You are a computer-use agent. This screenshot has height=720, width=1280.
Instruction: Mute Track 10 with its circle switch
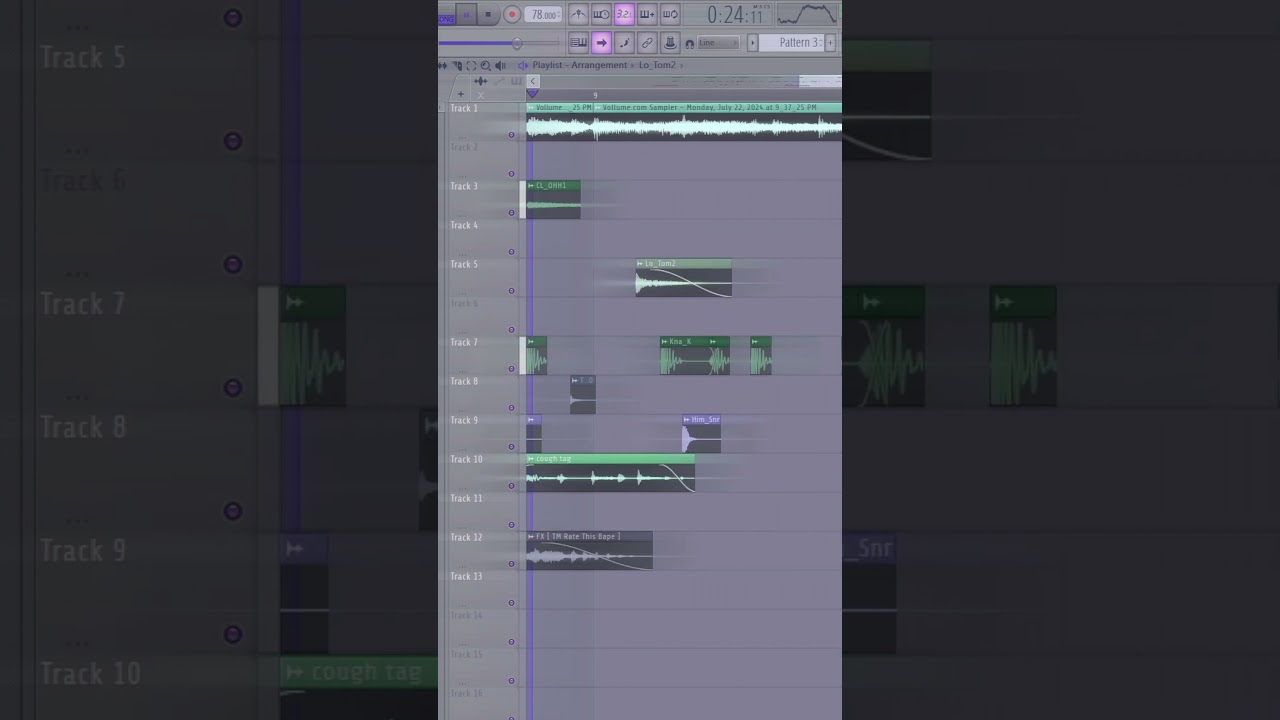(511, 486)
